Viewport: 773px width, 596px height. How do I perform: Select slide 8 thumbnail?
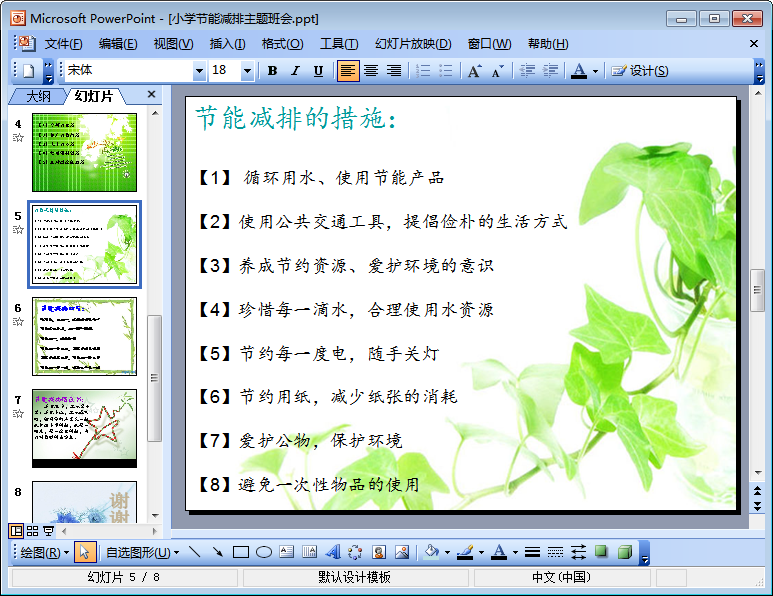tap(84, 502)
